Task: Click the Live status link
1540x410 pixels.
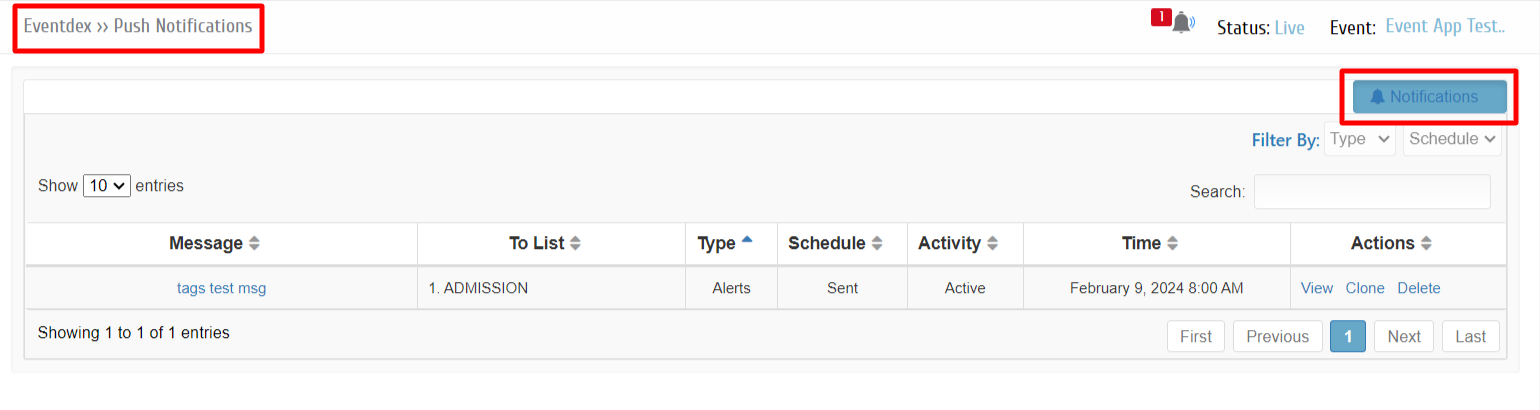Action: [1289, 28]
